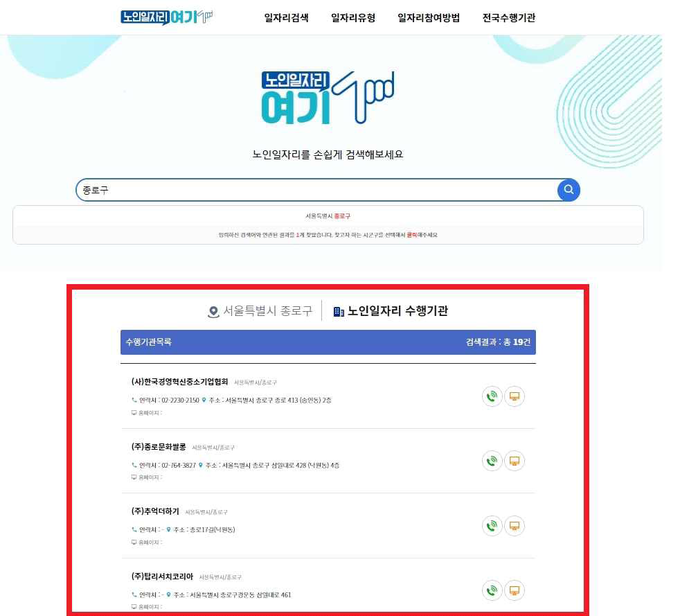Switch to 노인일자리 수행기관 tab
Screen dimensions: 680x616
click(x=390, y=311)
